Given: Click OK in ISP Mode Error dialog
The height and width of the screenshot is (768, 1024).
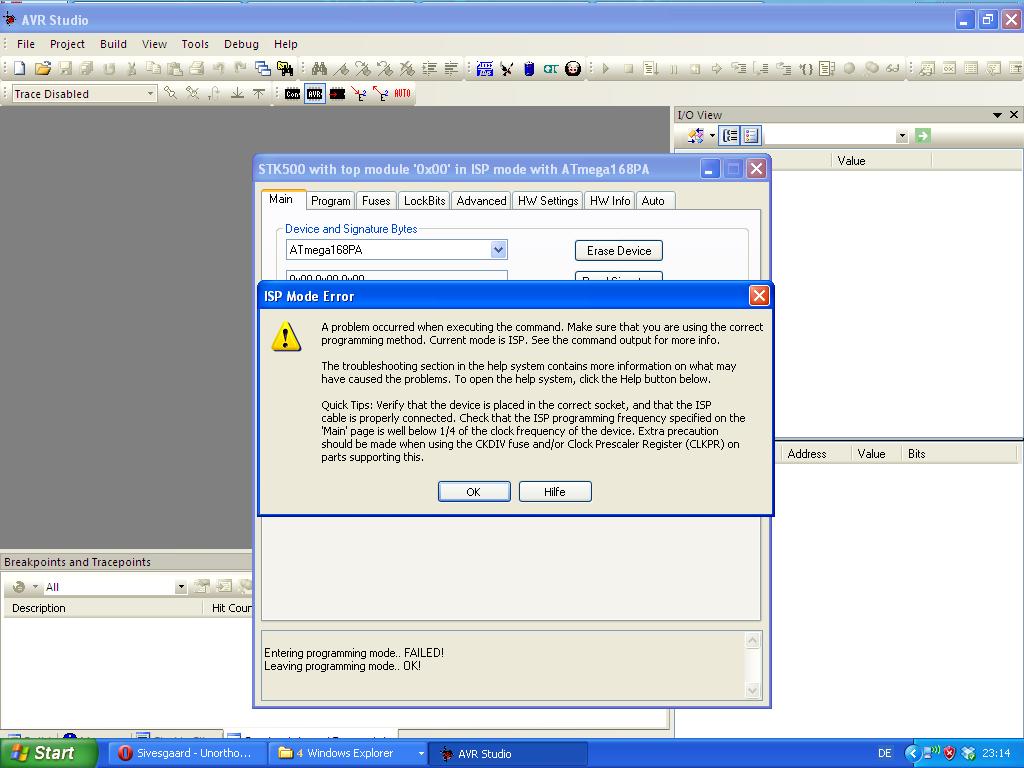Looking at the screenshot, I should [x=473, y=492].
